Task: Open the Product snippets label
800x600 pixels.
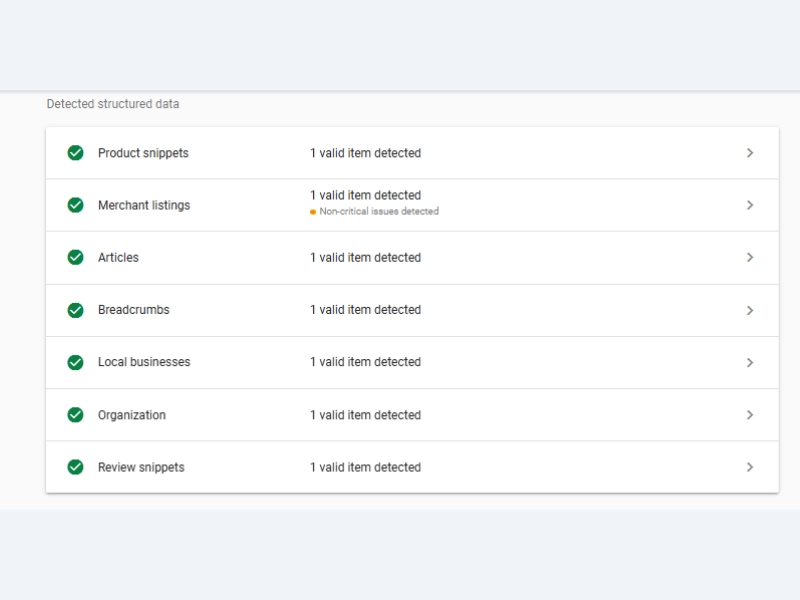Action: click(x=143, y=153)
